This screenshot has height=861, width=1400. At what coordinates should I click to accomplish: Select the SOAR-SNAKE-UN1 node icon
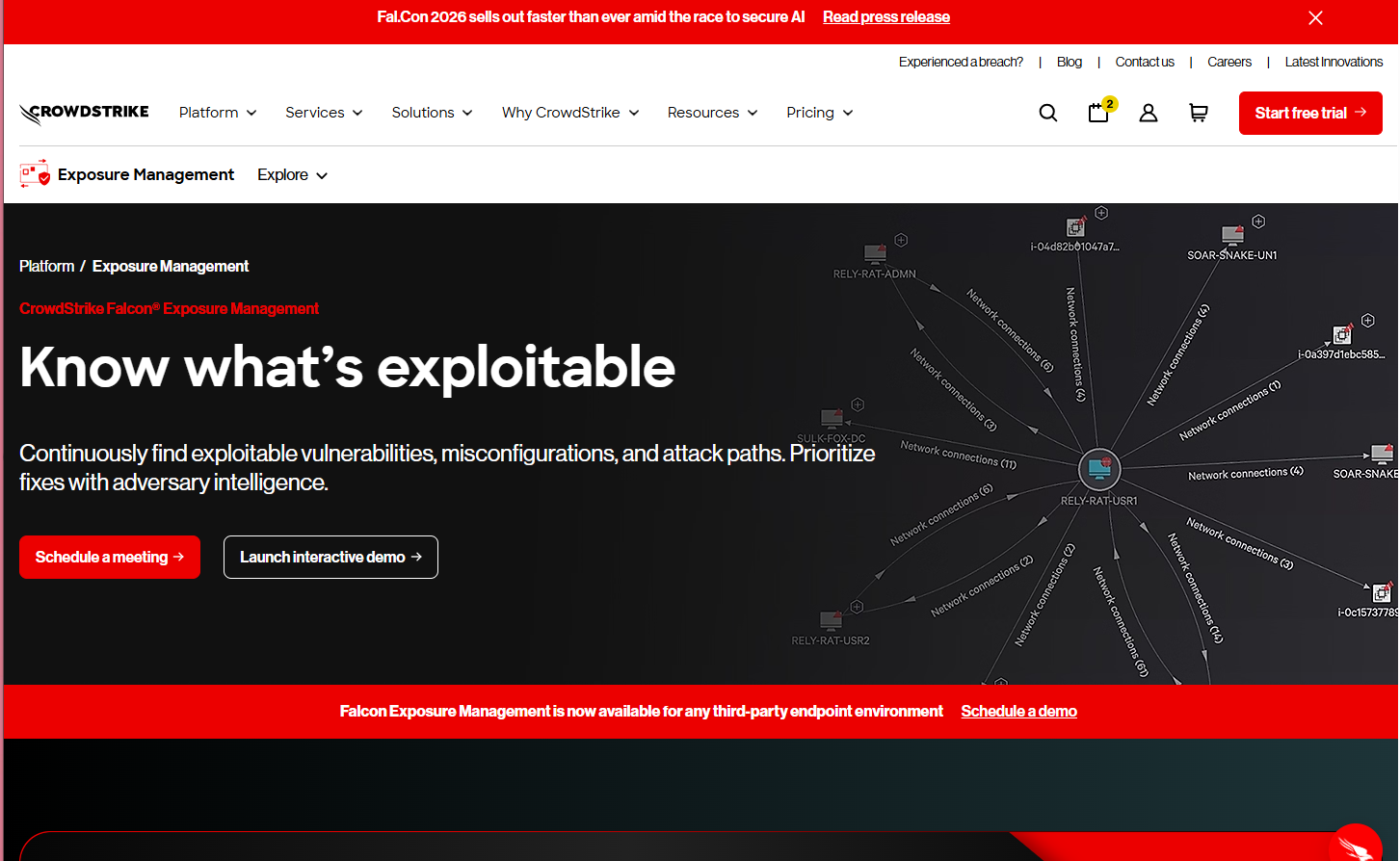(1232, 235)
